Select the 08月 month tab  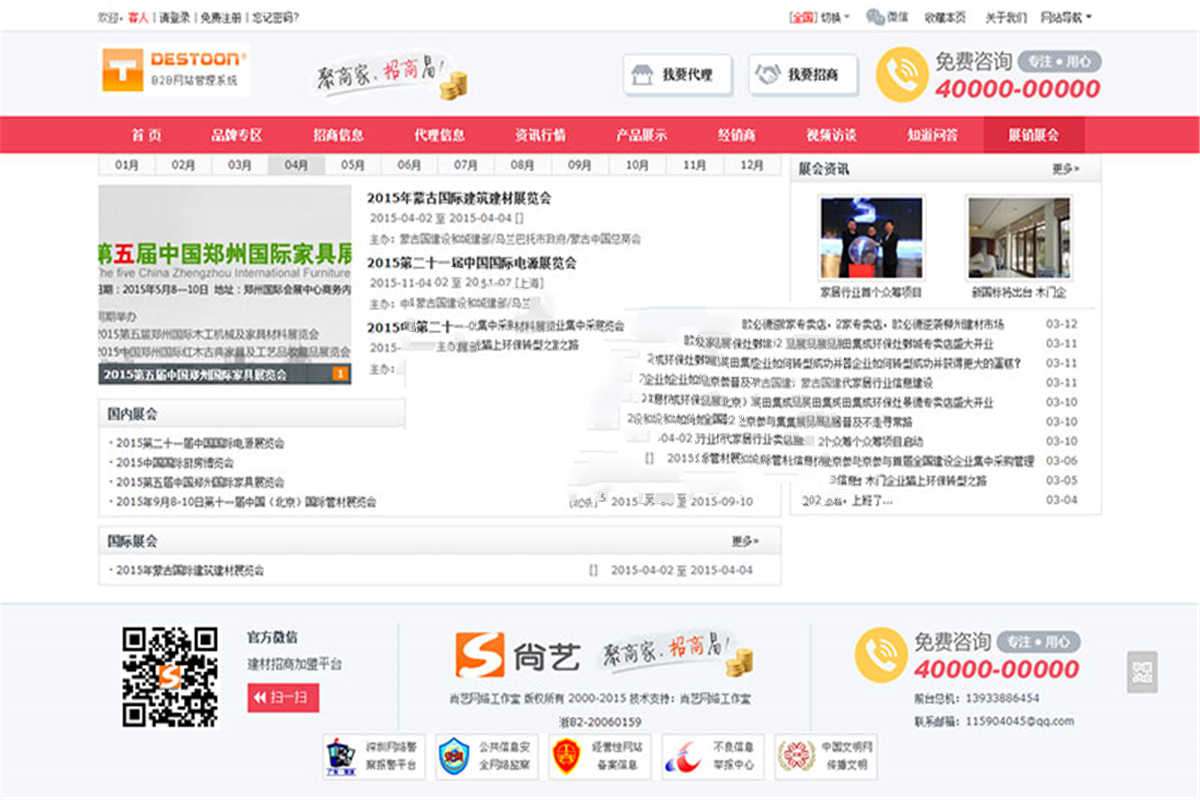[x=523, y=165]
